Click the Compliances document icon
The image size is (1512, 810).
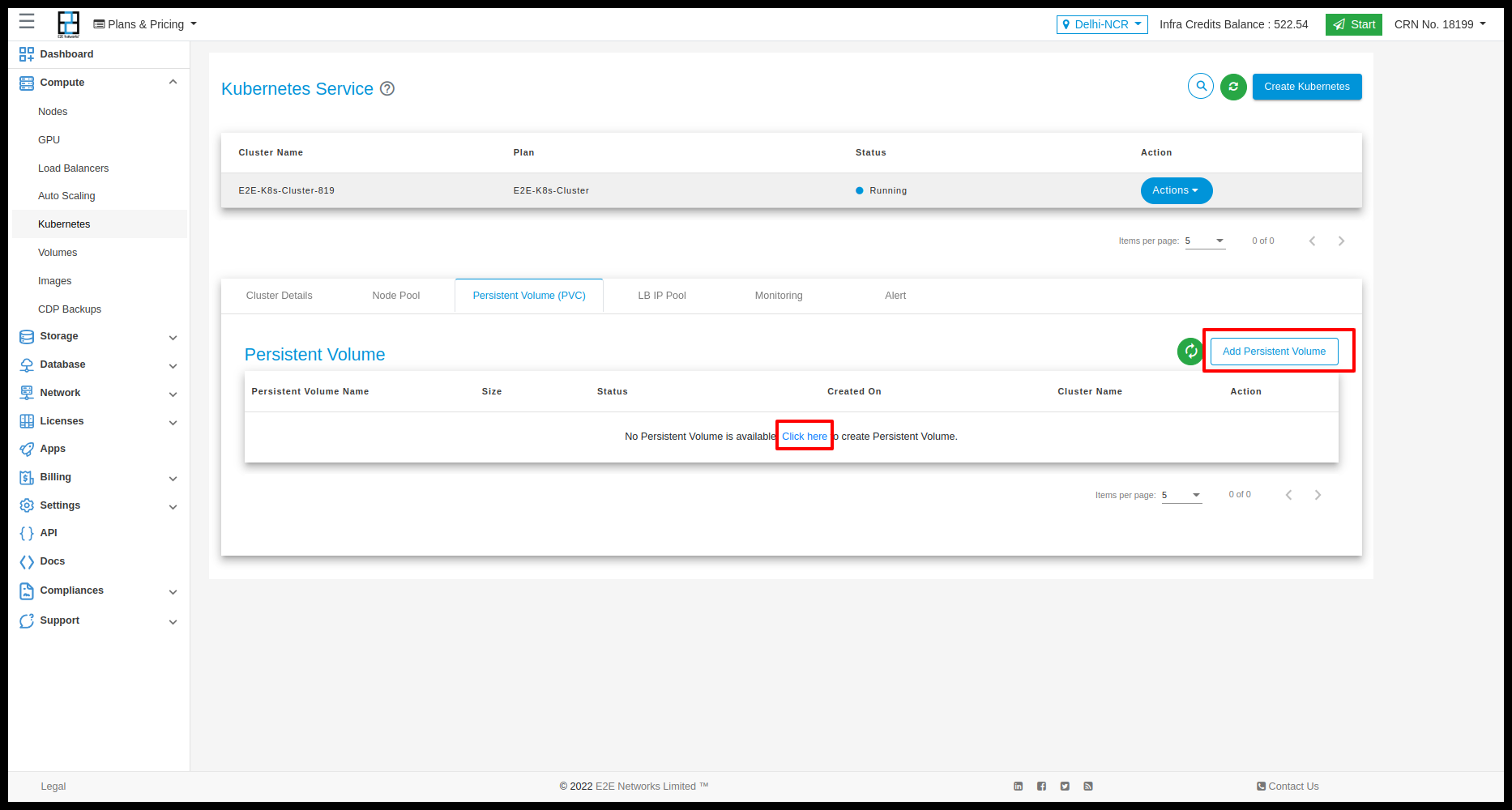27,591
